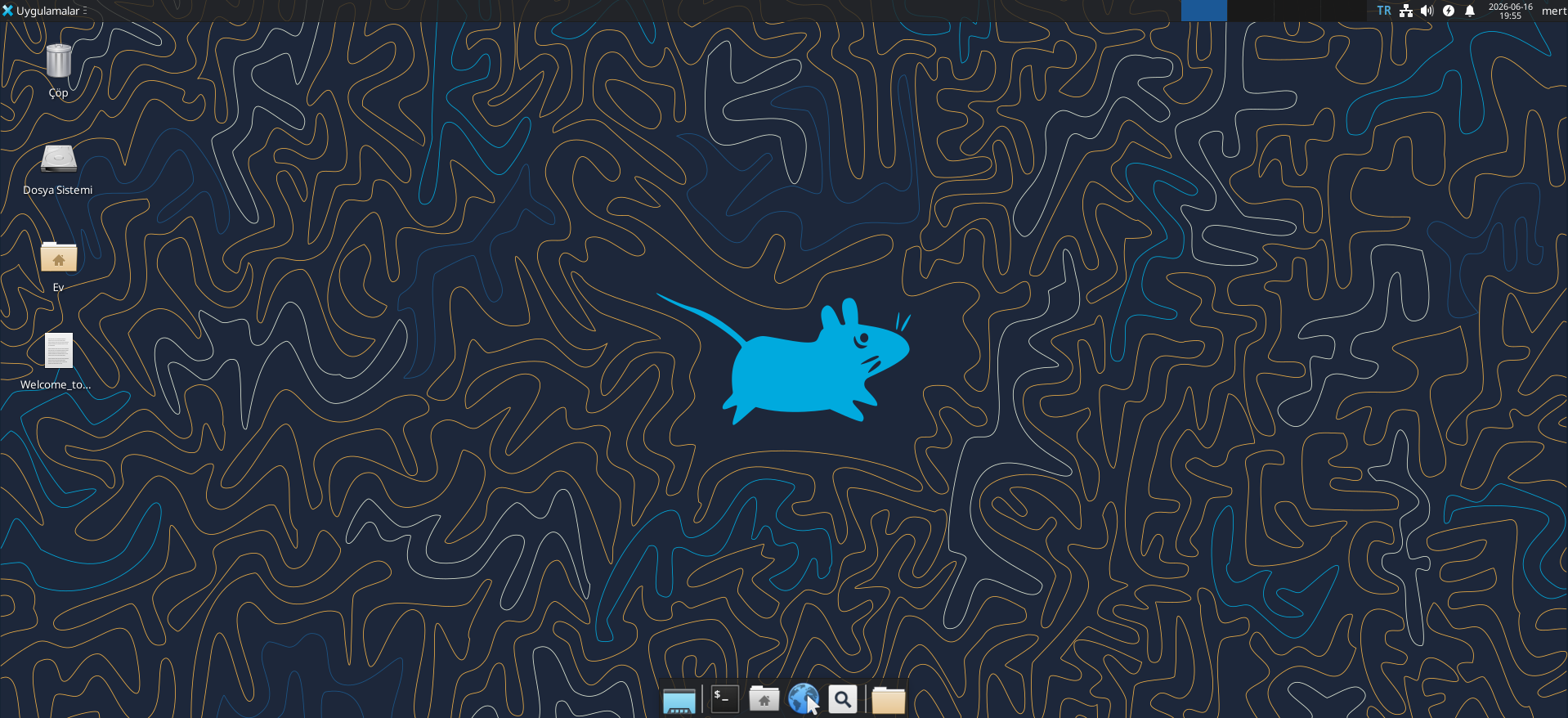The width and height of the screenshot is (1568, 718).
Task: Select the Welcome_to... text file icon
Action: pos(58,351)
